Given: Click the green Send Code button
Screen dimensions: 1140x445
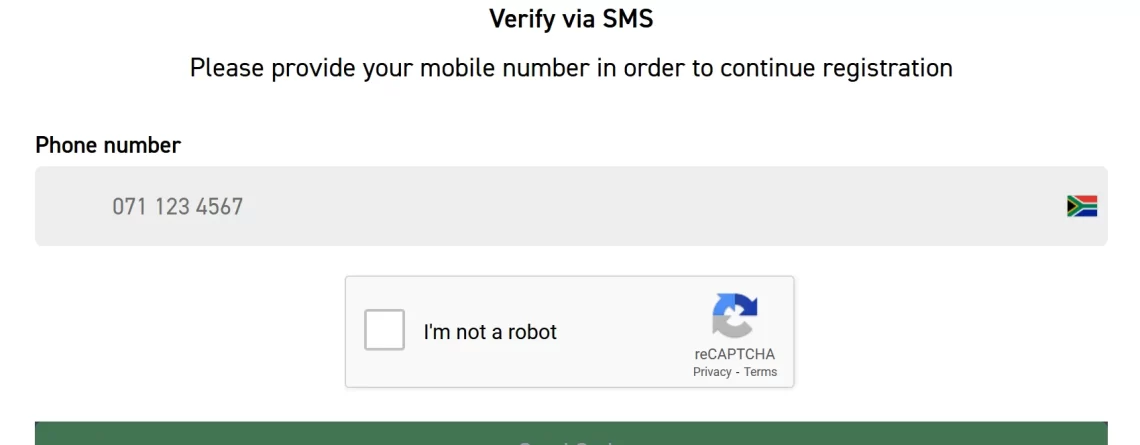Looking at the screenshot, I should (x=571, y=433).
